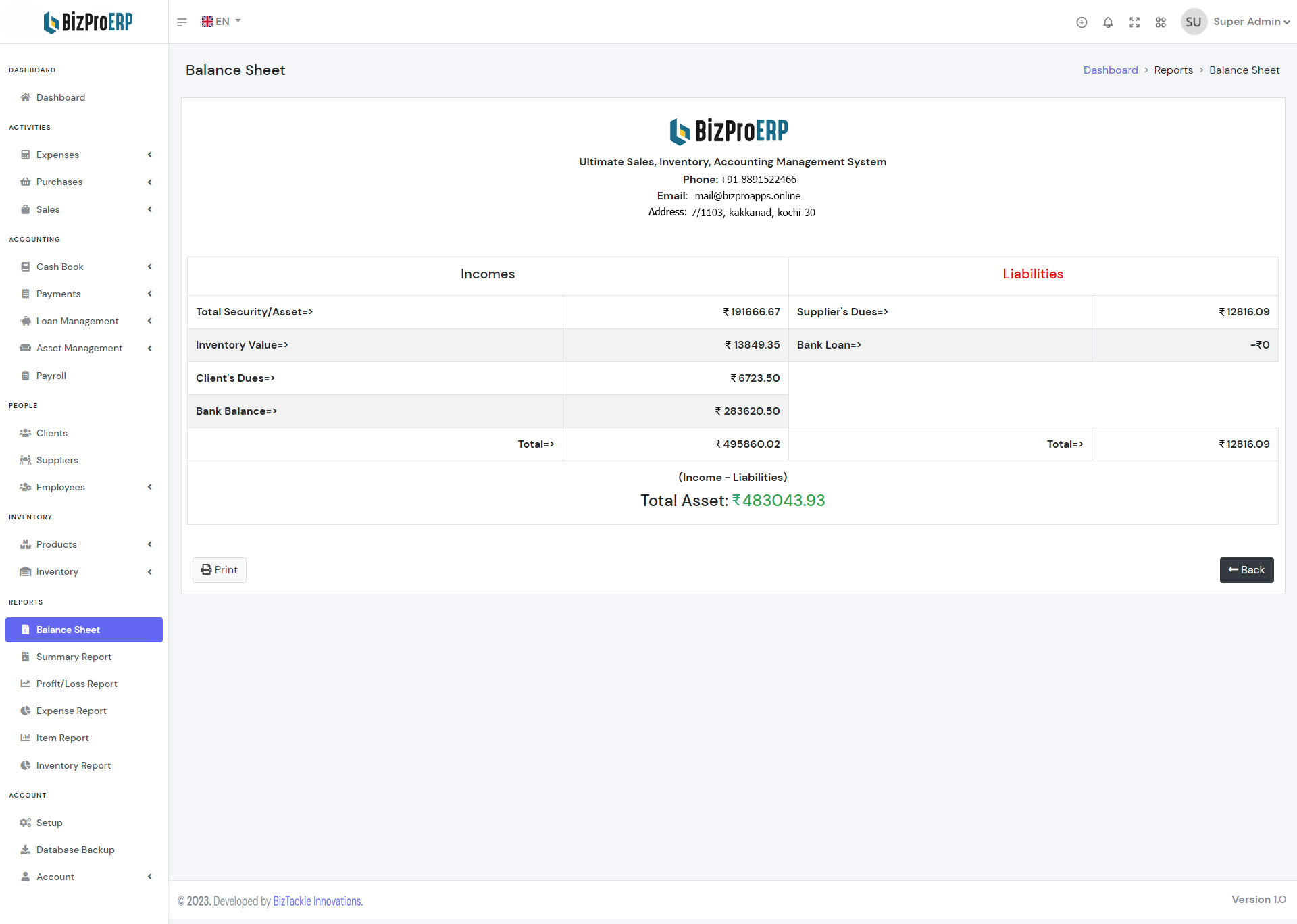The image size is (1297, 924).
Task: Toggle fullscreen mode icon
Action: (x=1134, y=22)
